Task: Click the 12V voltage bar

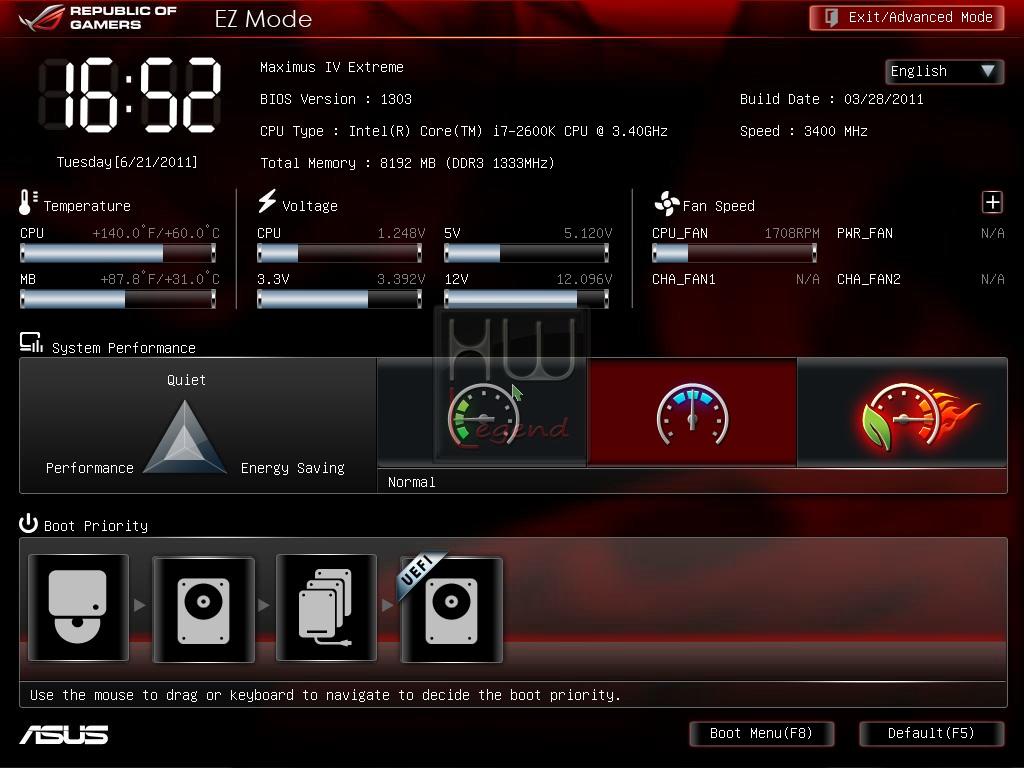Action: pyautogui.click(x=526, y=299)
